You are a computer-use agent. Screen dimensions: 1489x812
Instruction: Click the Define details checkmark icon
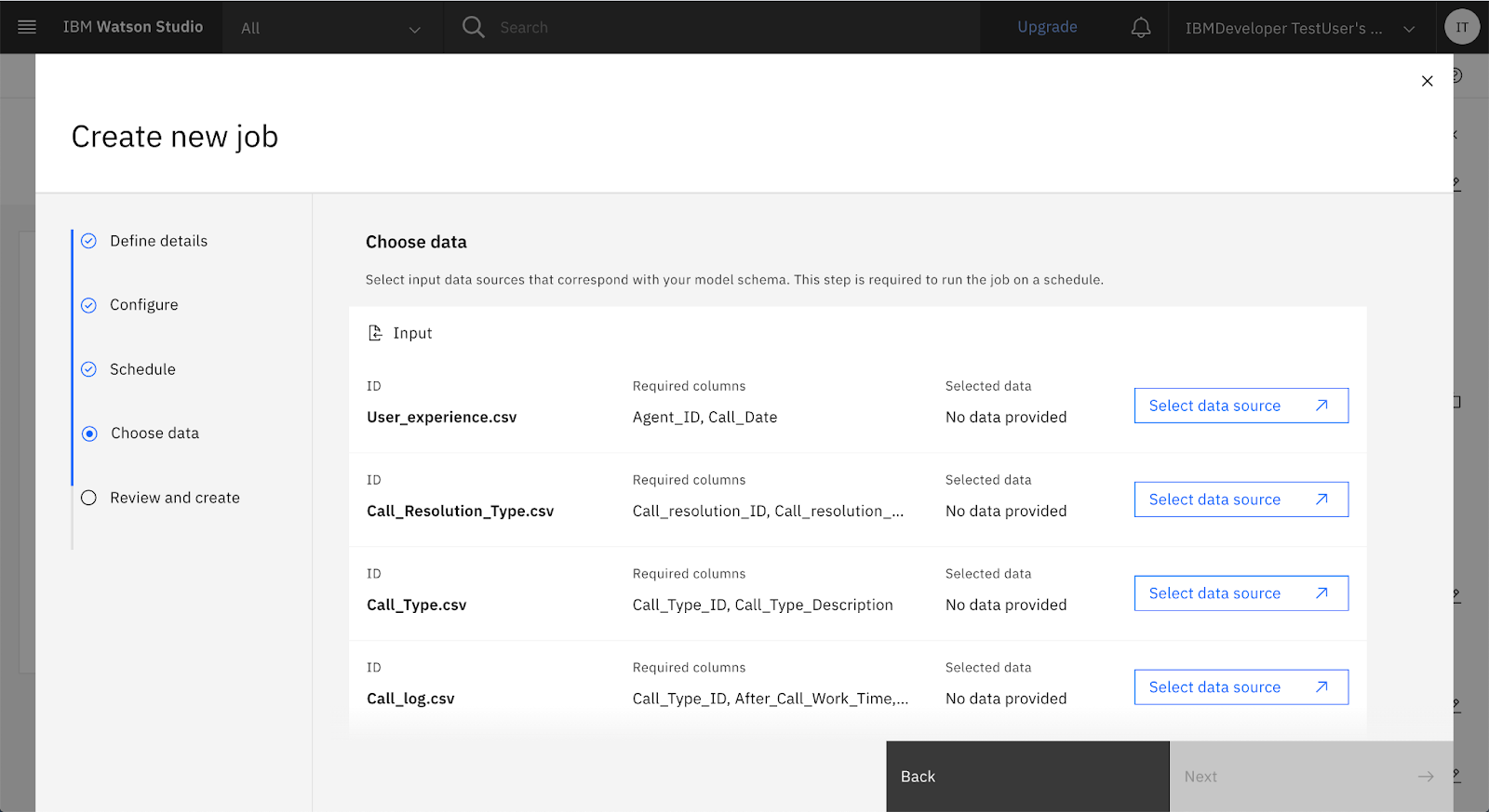(x=89, y=241)
